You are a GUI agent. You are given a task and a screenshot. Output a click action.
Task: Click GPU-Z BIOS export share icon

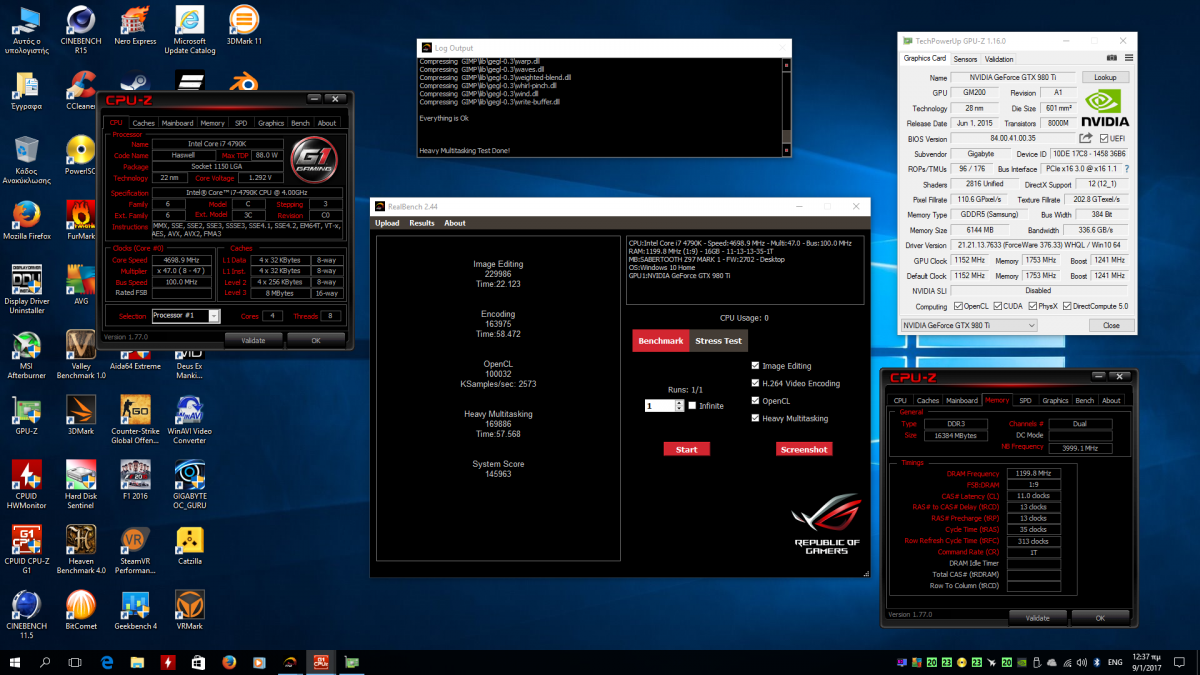pyautogui.click(x=1087, y=138)
